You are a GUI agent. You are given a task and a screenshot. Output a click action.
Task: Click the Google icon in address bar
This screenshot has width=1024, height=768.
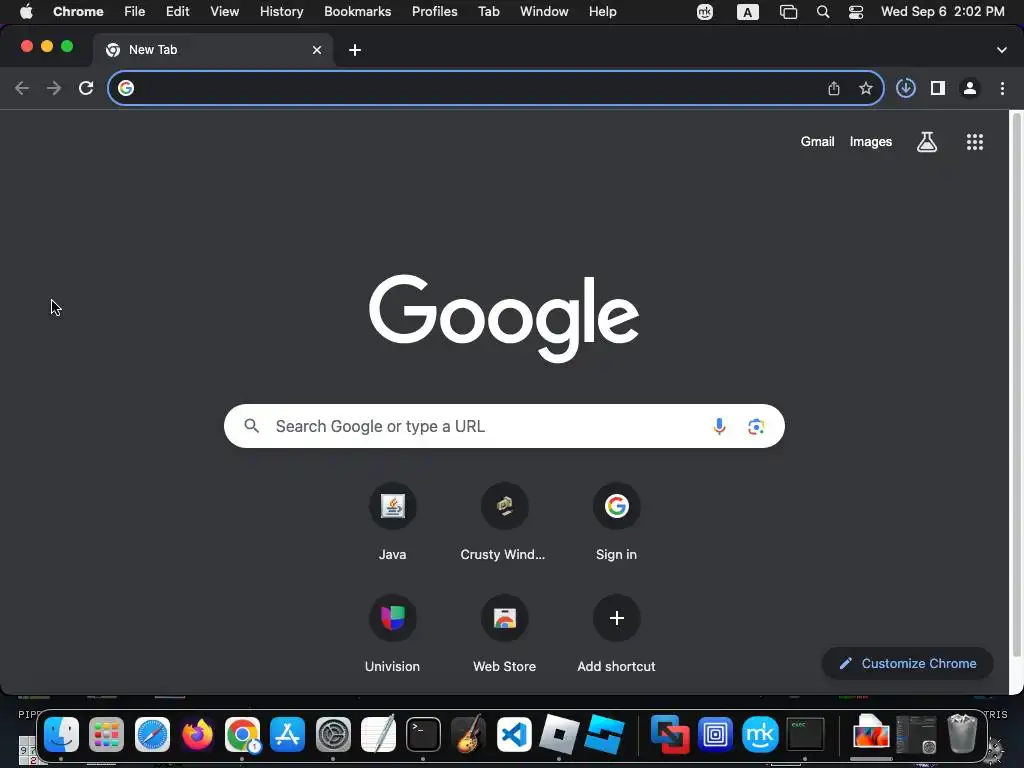tap(126, 88)
